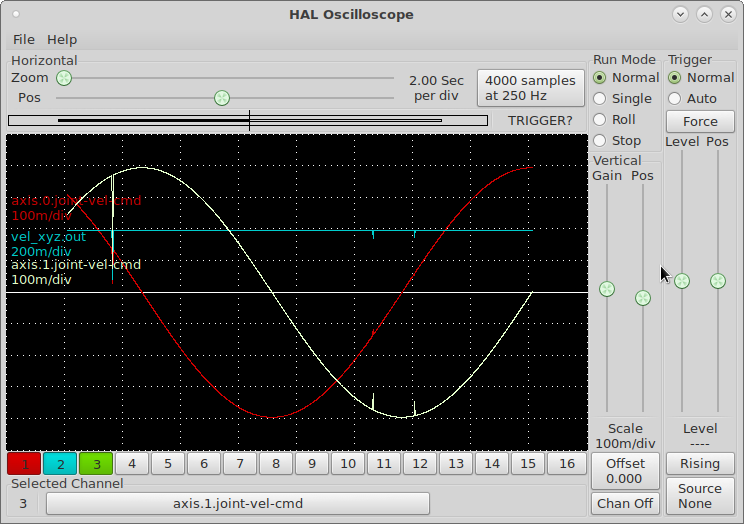This screenshot has width=744, height=524.
Task: Click the Offset 0.000 button
Action: click(625, 471)
